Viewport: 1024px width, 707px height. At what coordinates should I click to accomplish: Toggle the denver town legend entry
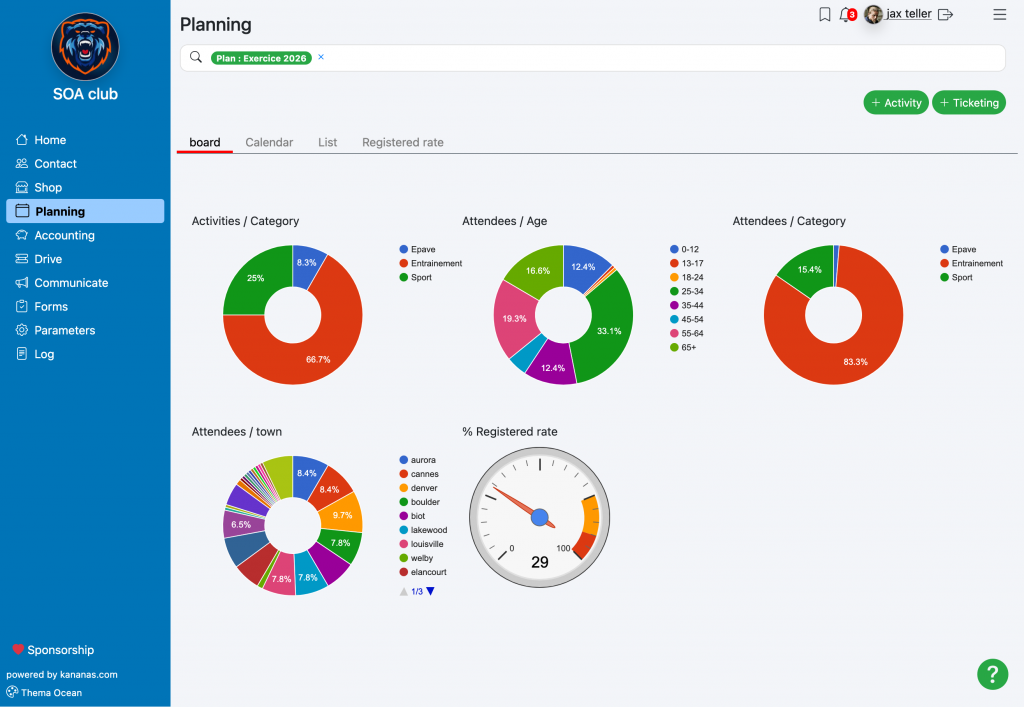418,488
